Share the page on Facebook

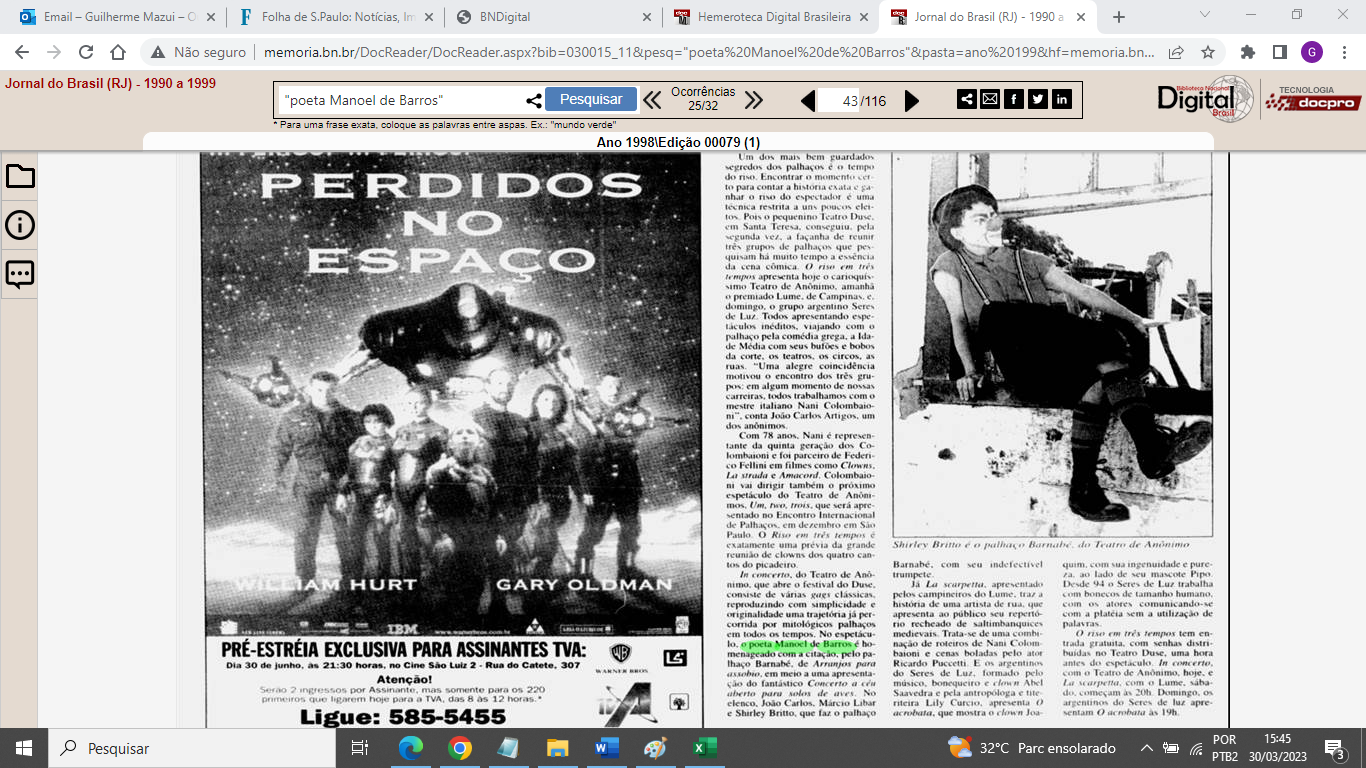[1014, 99]
